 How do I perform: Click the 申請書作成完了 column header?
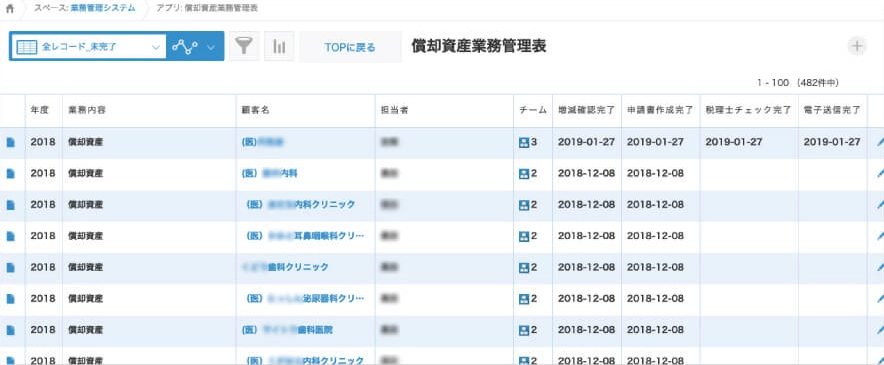(x=660, y=111)
